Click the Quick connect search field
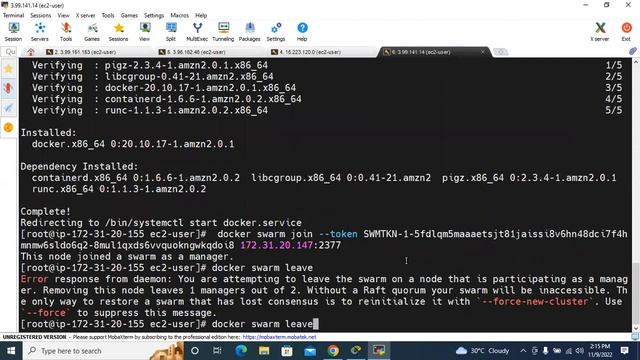 pos(10,52)
